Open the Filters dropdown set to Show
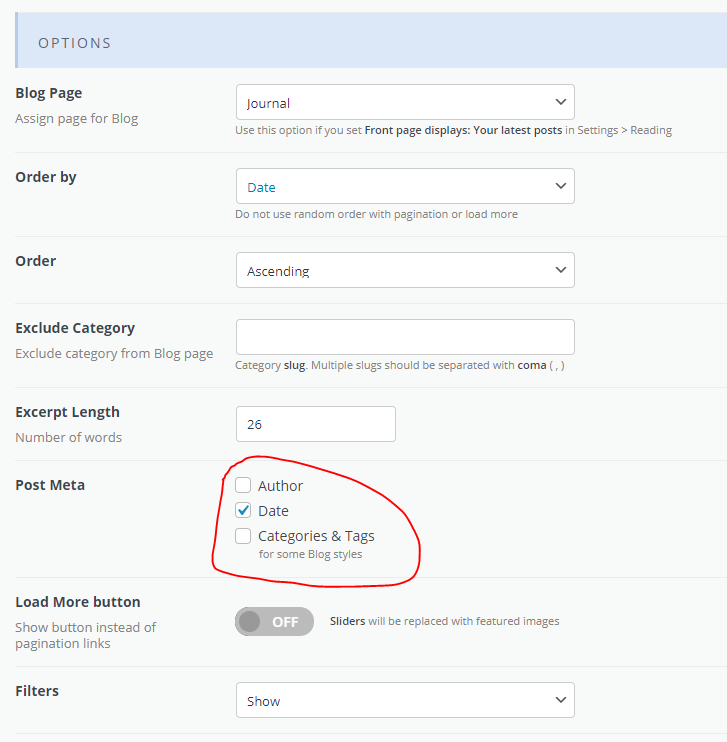 coord(405,700)
